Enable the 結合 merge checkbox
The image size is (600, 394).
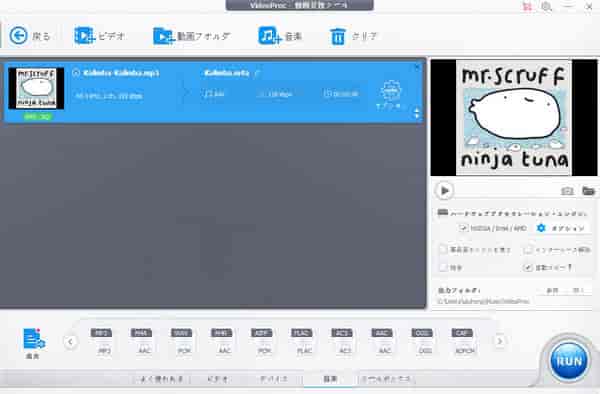[443, 267]
